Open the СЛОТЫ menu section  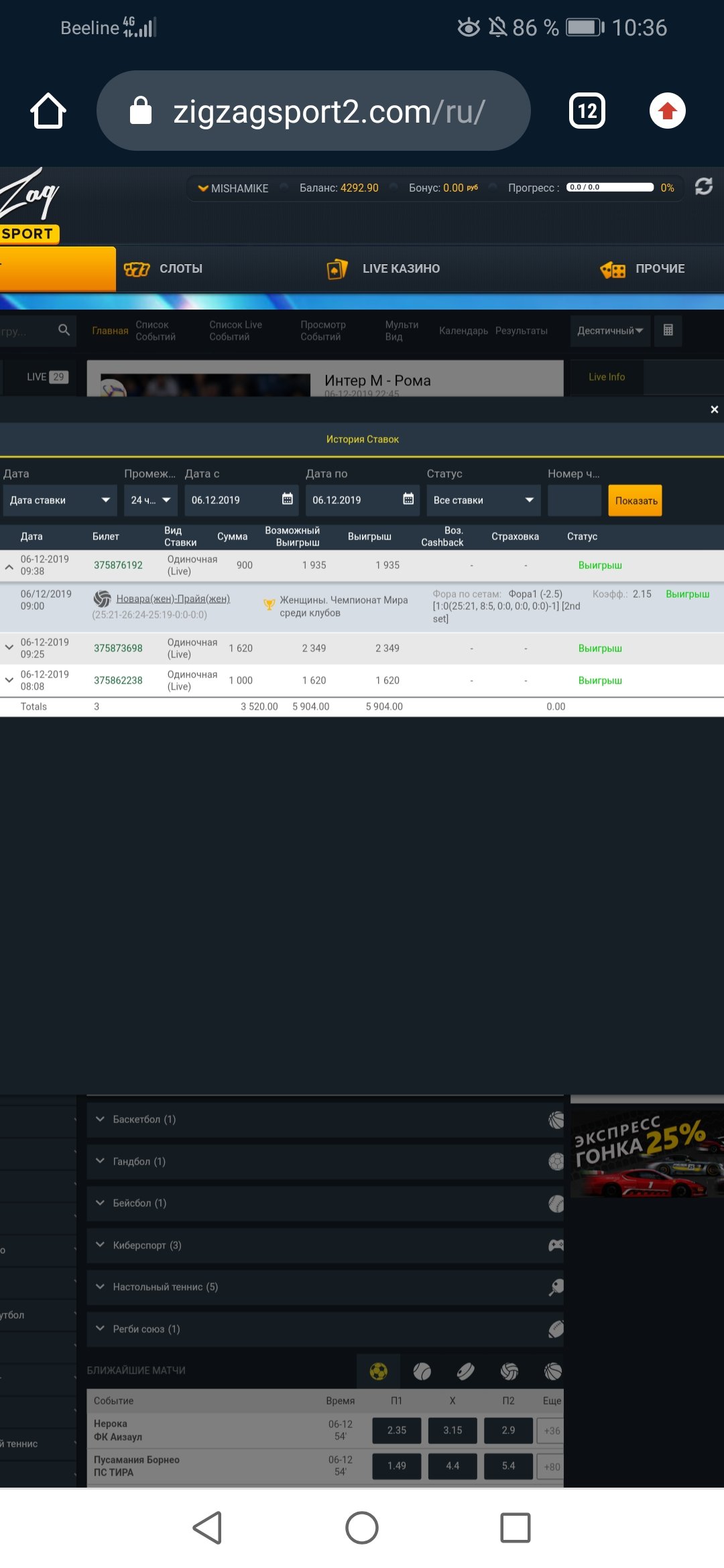(x=164, y=269)
